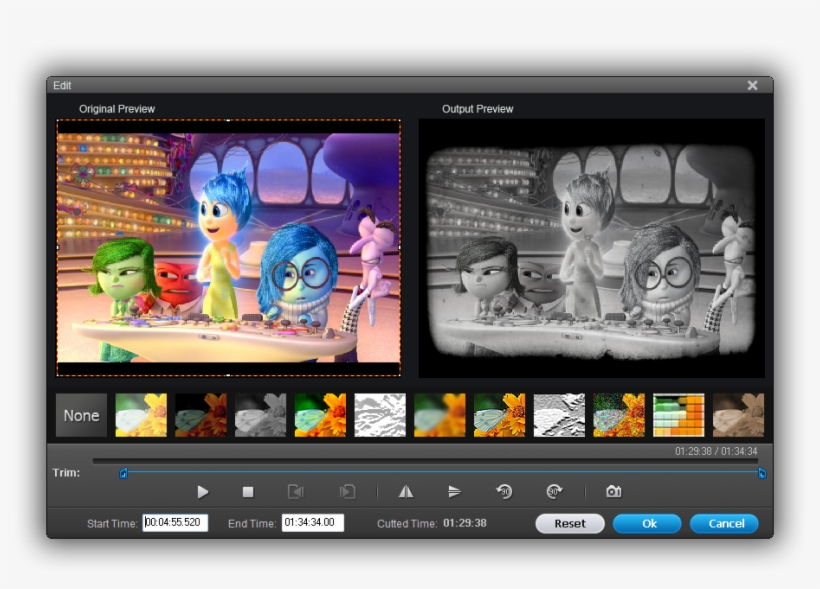The image size is (820, 589).
Task: Click the End Time input box
Action: pyautogui.click(x=312, y=521)
